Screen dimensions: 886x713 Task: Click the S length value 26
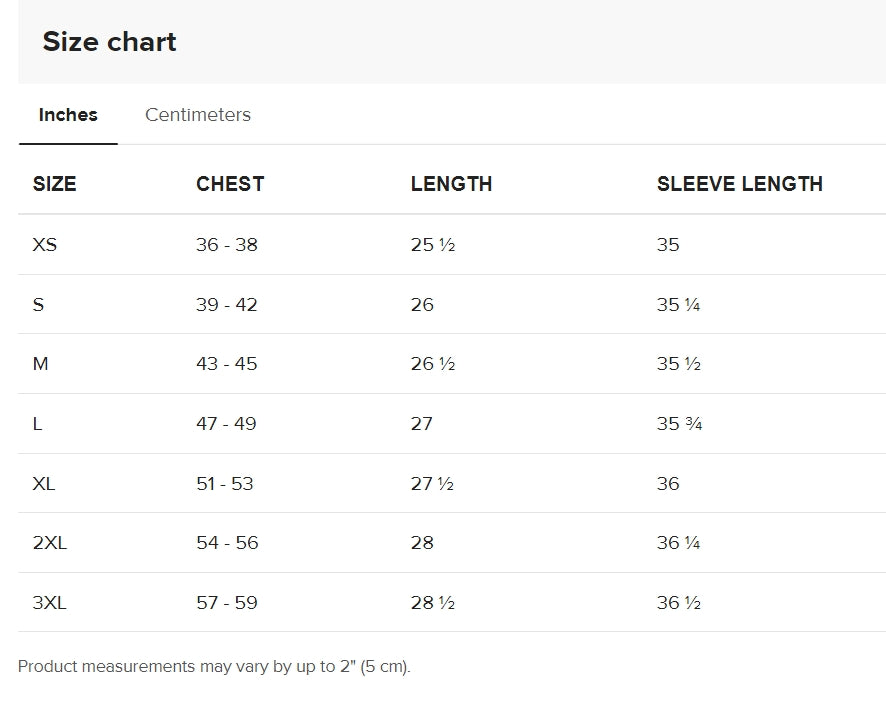pos(422,305)
